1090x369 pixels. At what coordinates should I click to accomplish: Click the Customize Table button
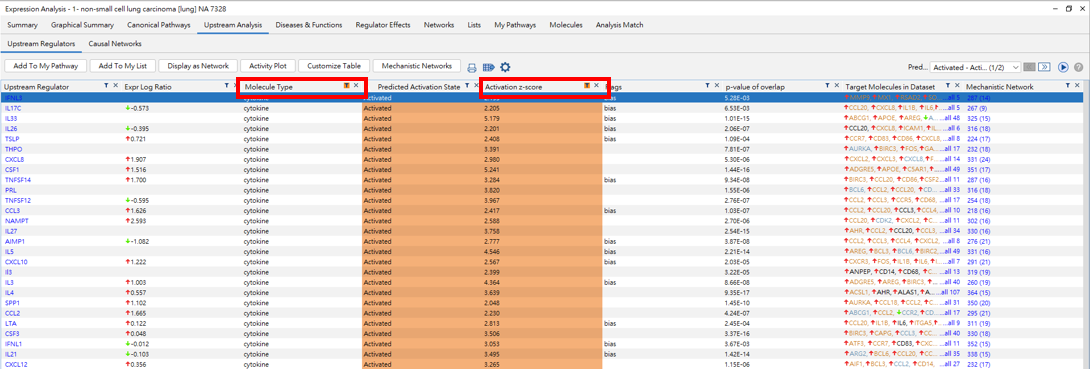coord(334,66)
